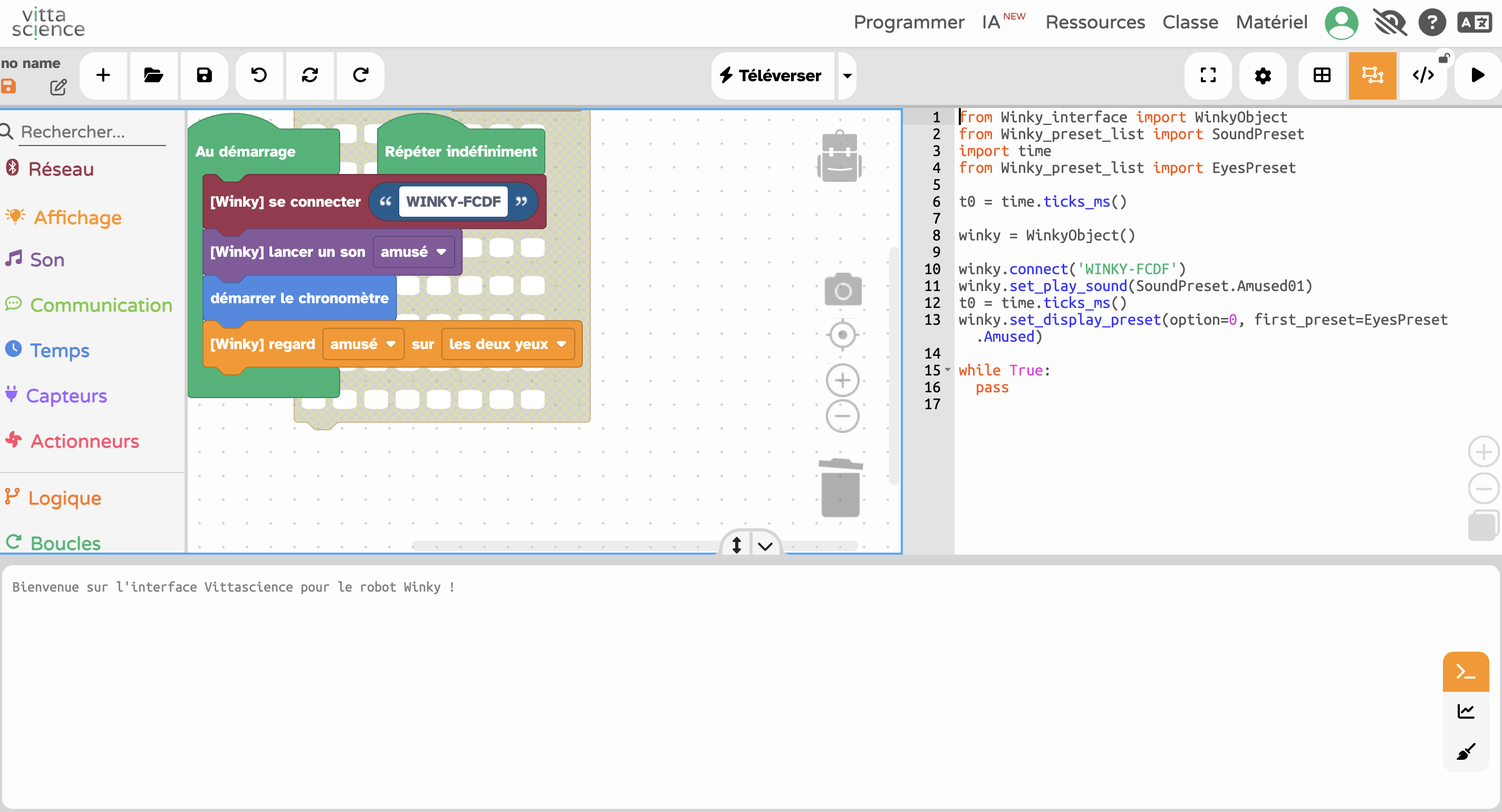Enter fullscreen mode
1502x812 pixels.
(1208, 75)
